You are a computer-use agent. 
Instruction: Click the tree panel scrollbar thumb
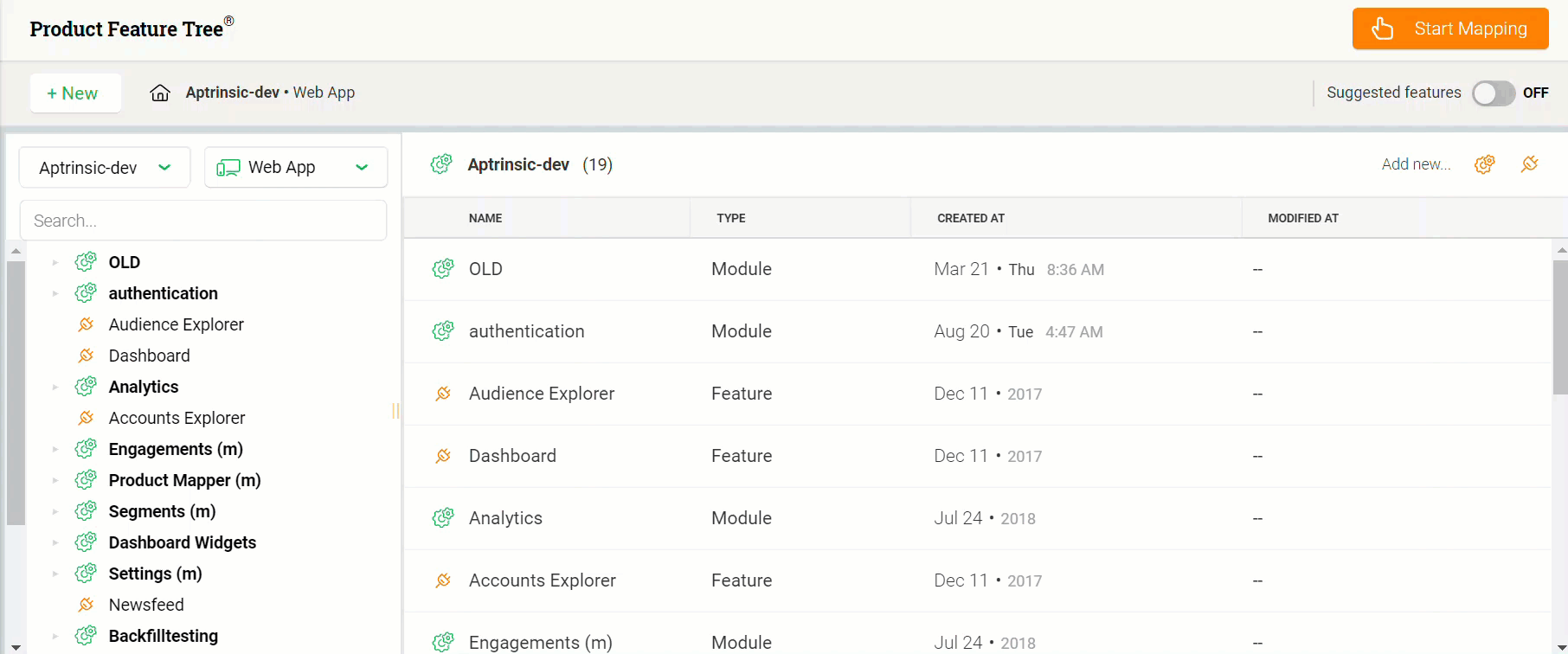16,393
